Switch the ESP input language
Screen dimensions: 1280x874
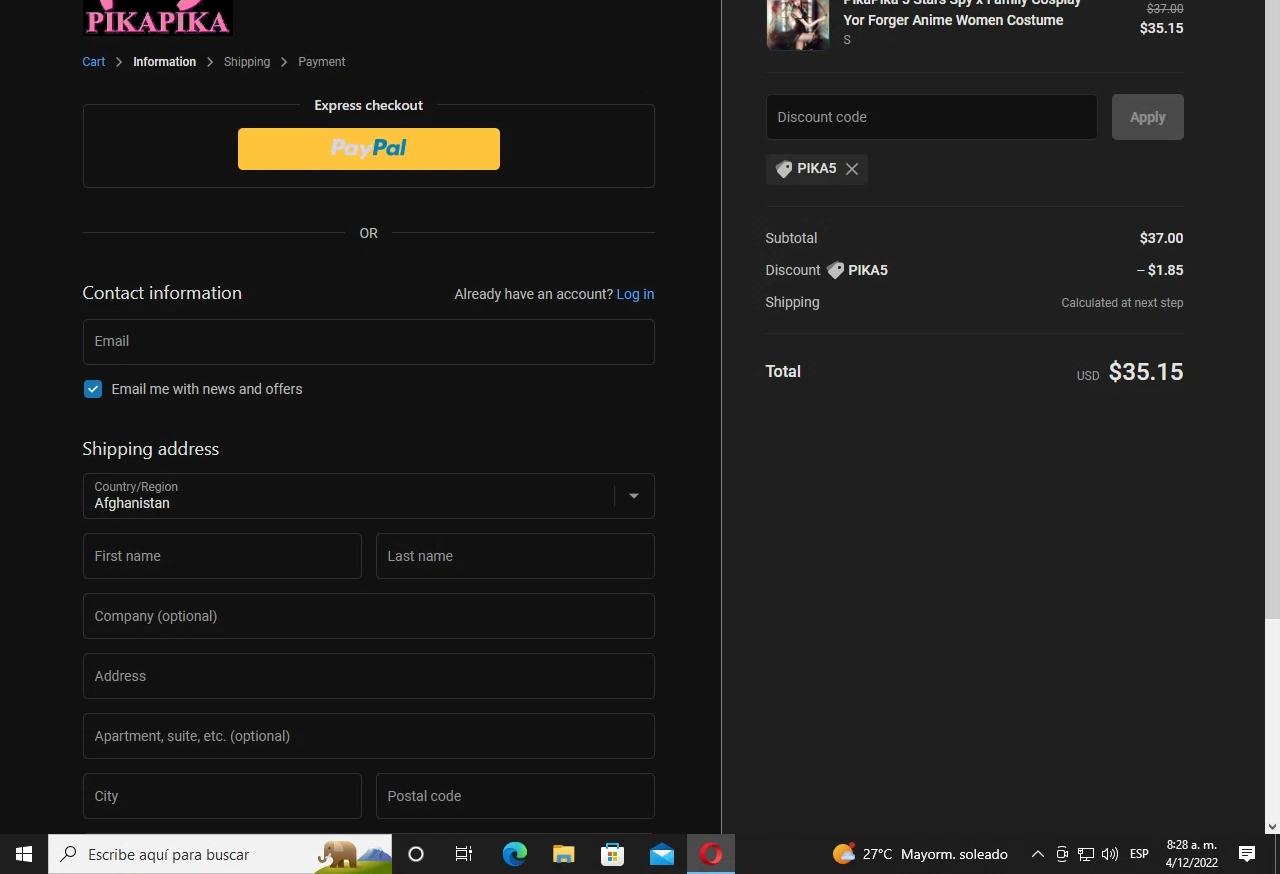pos(1139,854)
